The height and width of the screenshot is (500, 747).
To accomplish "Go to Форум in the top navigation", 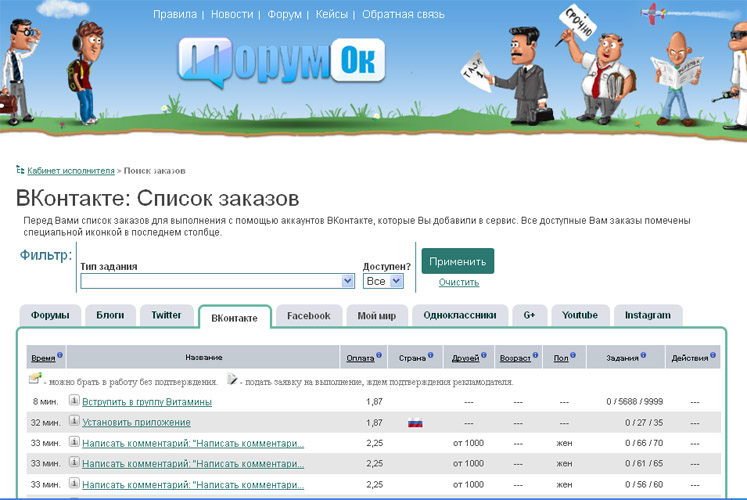I will tap(284, 14).
